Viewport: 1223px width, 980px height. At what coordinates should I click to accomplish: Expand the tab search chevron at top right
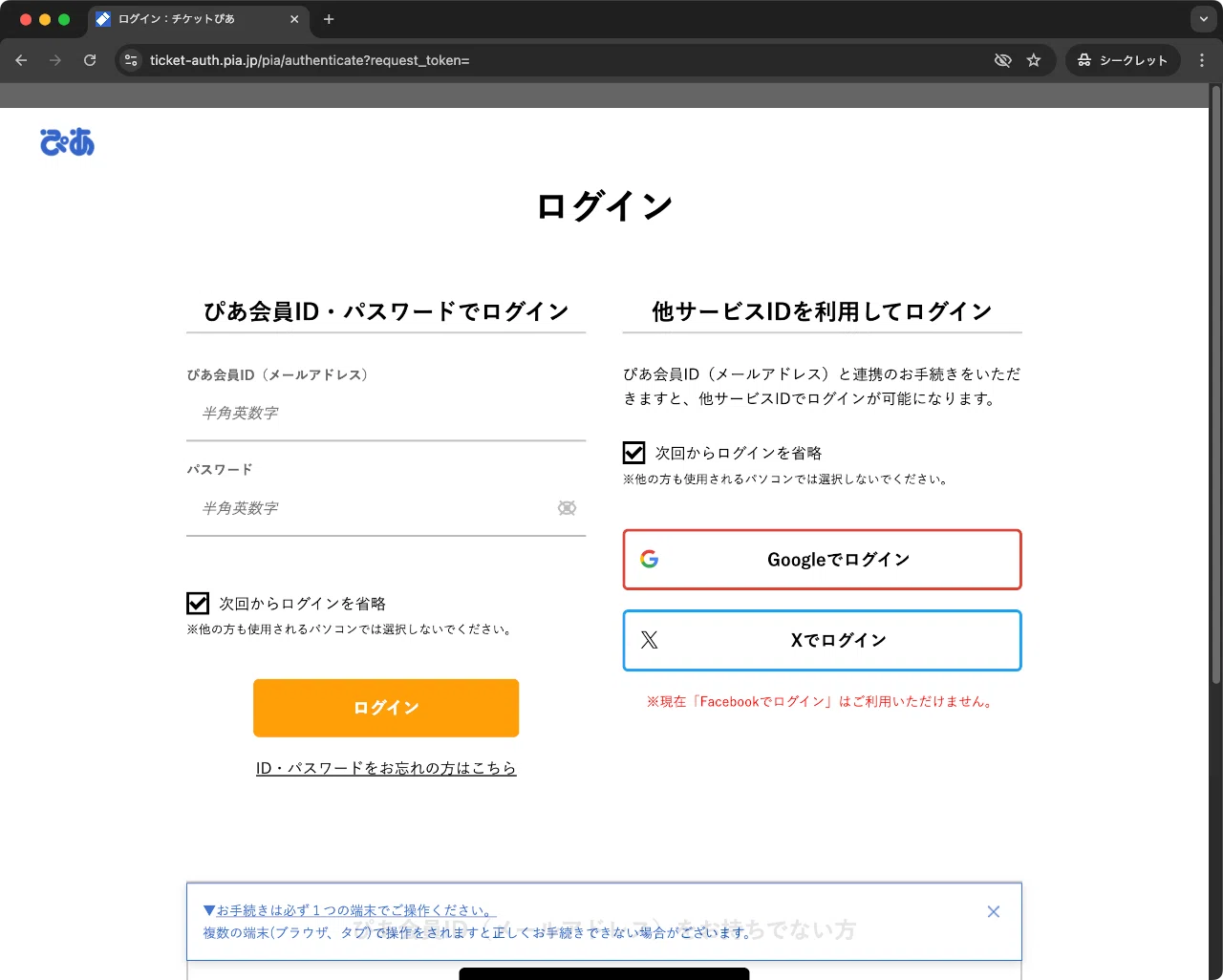click(1204, 19)
